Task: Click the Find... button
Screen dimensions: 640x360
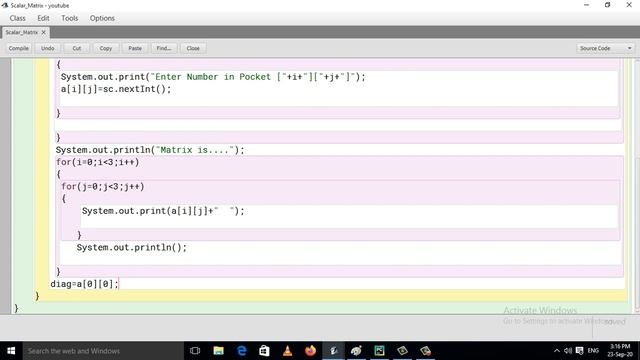Action: click(x=164, y=48)
